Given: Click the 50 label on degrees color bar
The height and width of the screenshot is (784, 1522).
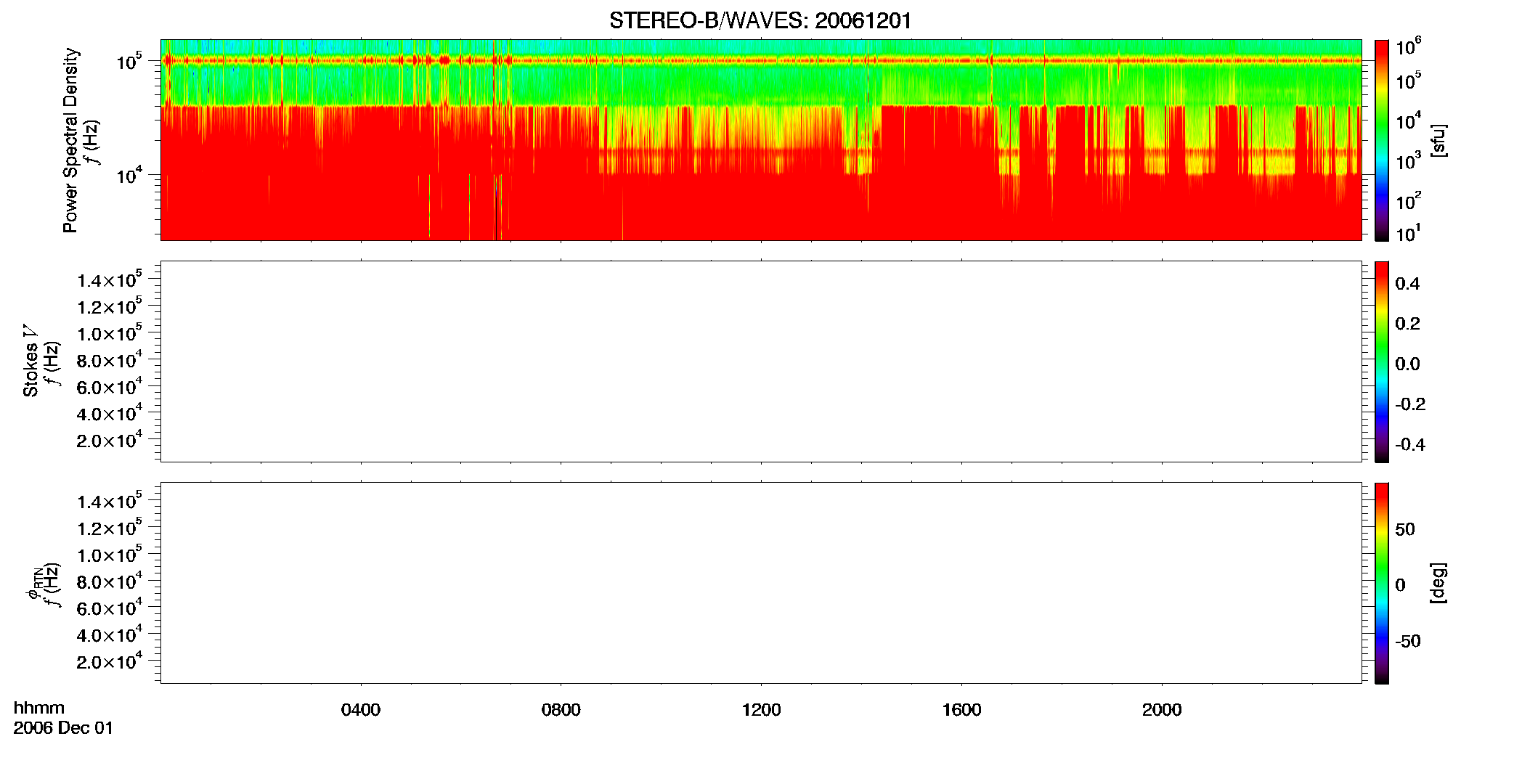Looking at the screenshot, I should pos(1404,529).
